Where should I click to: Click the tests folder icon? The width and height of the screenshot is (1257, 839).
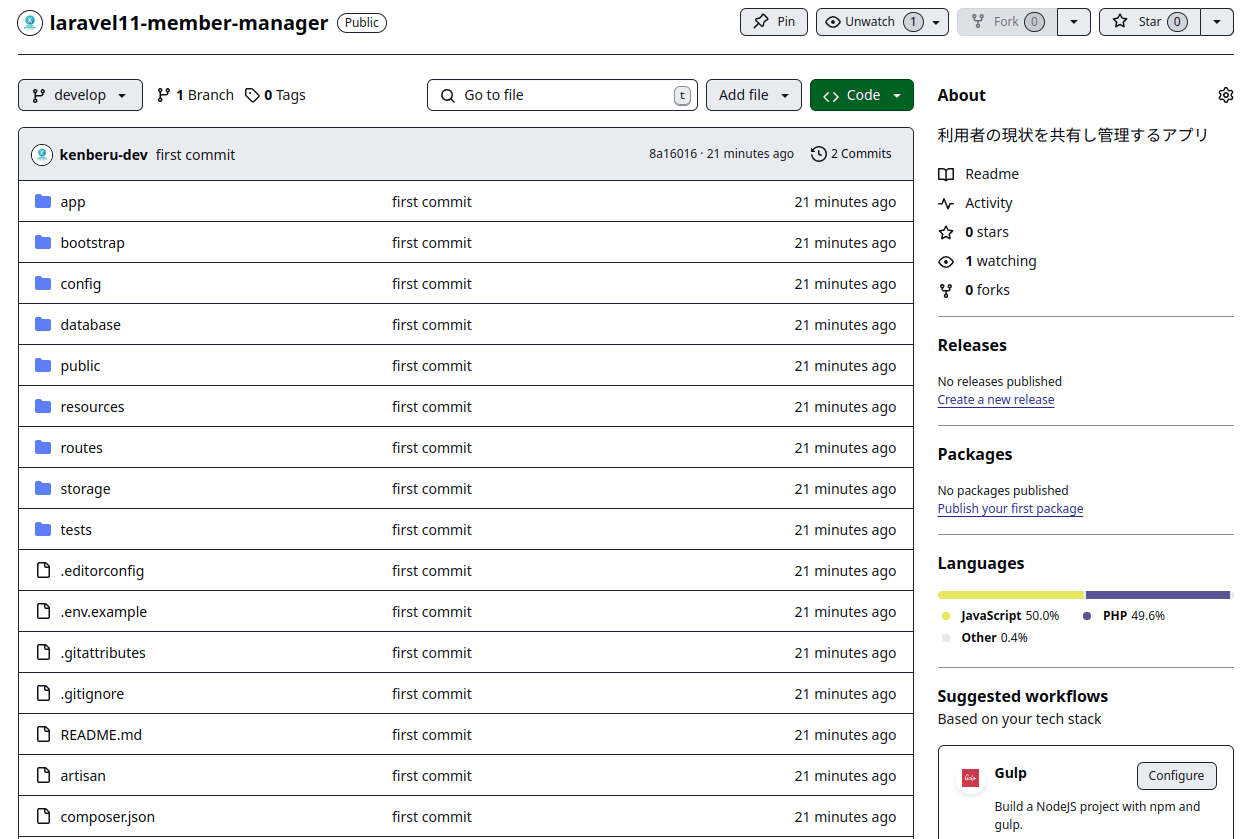tap(43, 529)
